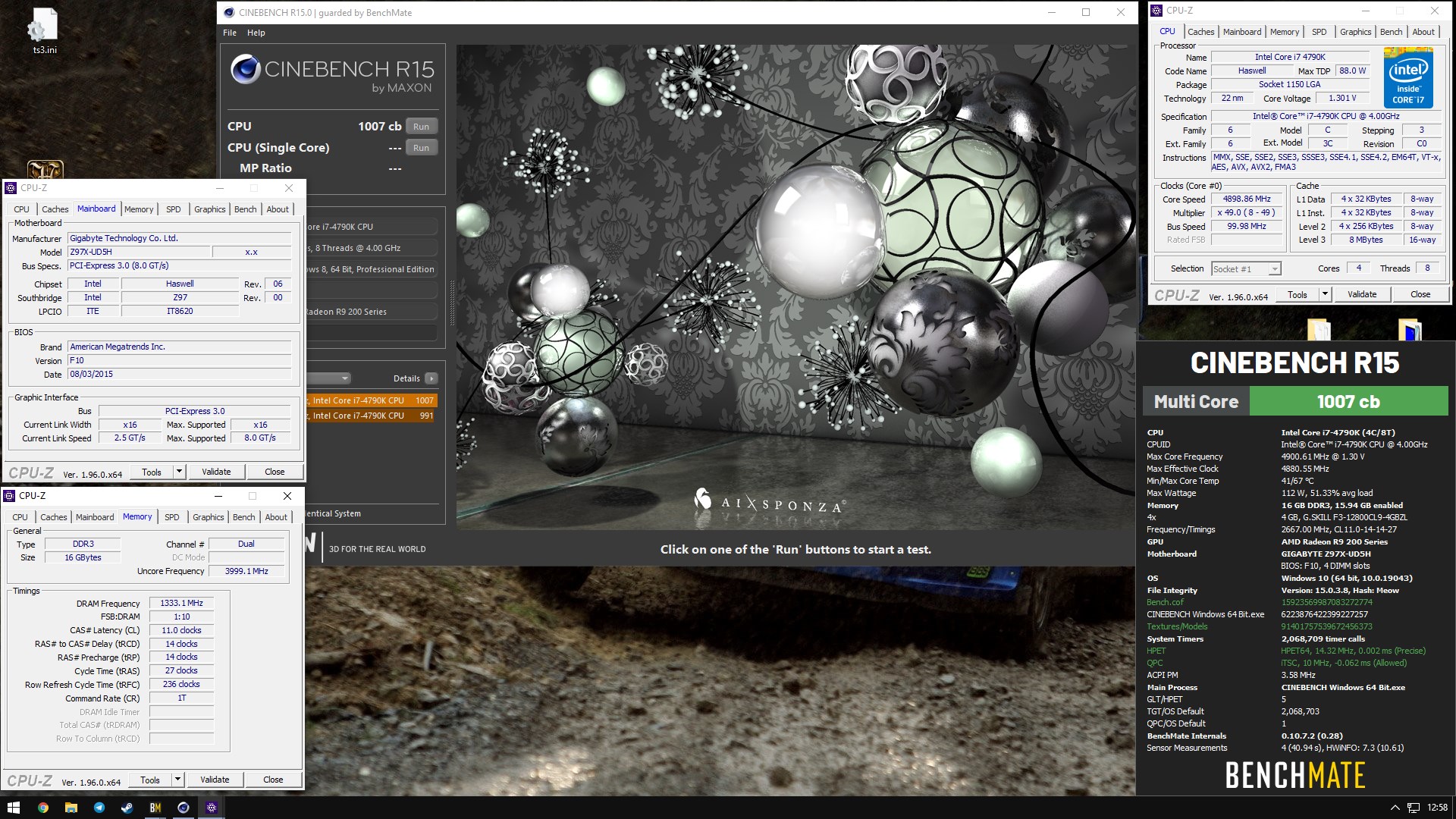Click CPU-Z title icon of Memory window
This screenshot has height=819, width=1456.
pos(9,496)
